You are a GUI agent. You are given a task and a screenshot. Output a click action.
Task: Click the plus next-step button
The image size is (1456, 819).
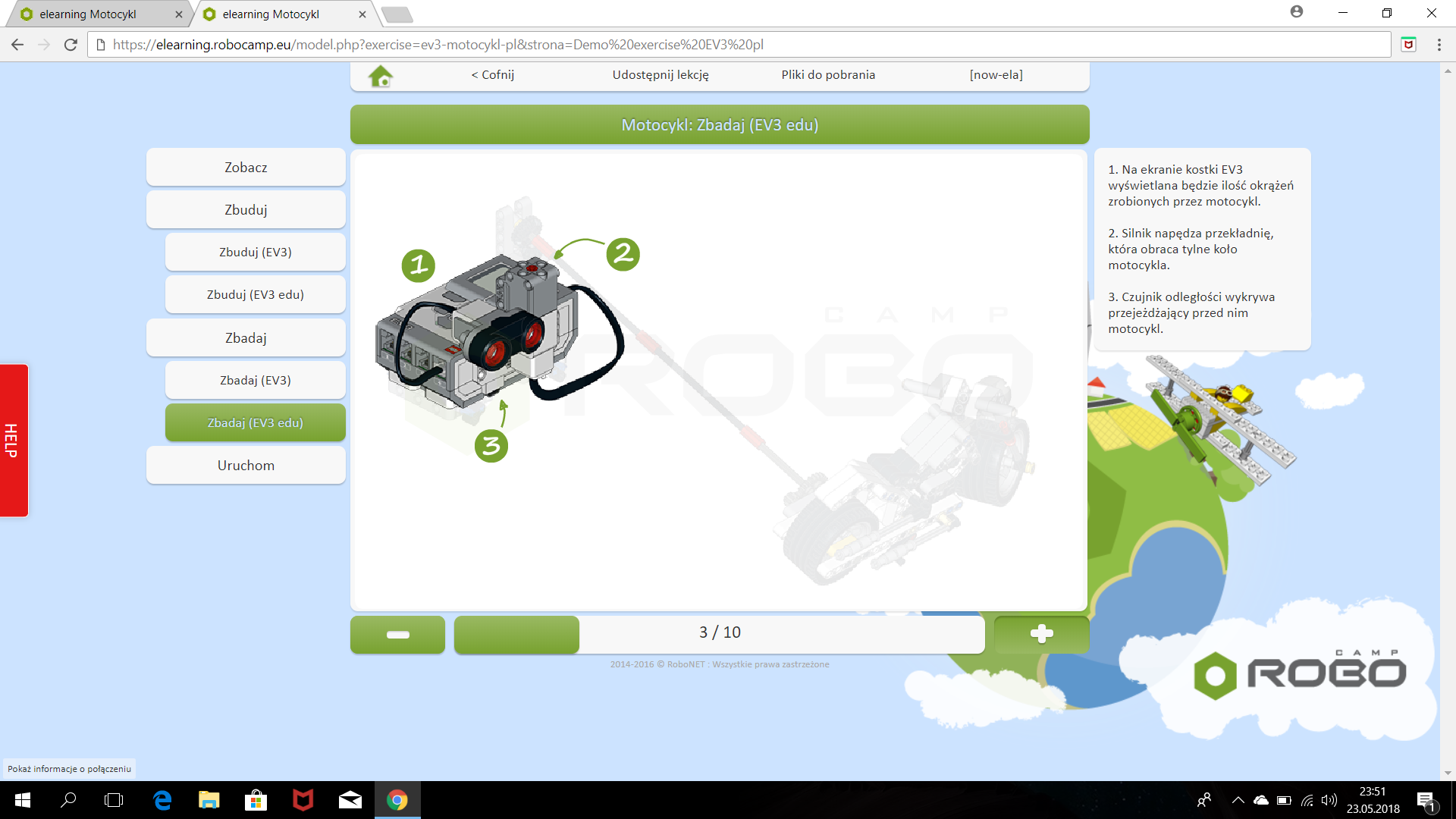coord(1041,634)
